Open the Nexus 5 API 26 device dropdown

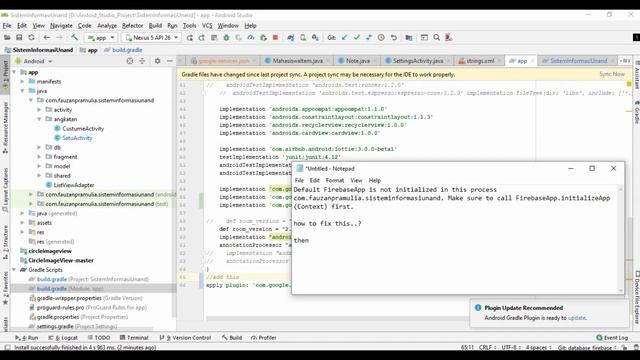pos(152,38)
